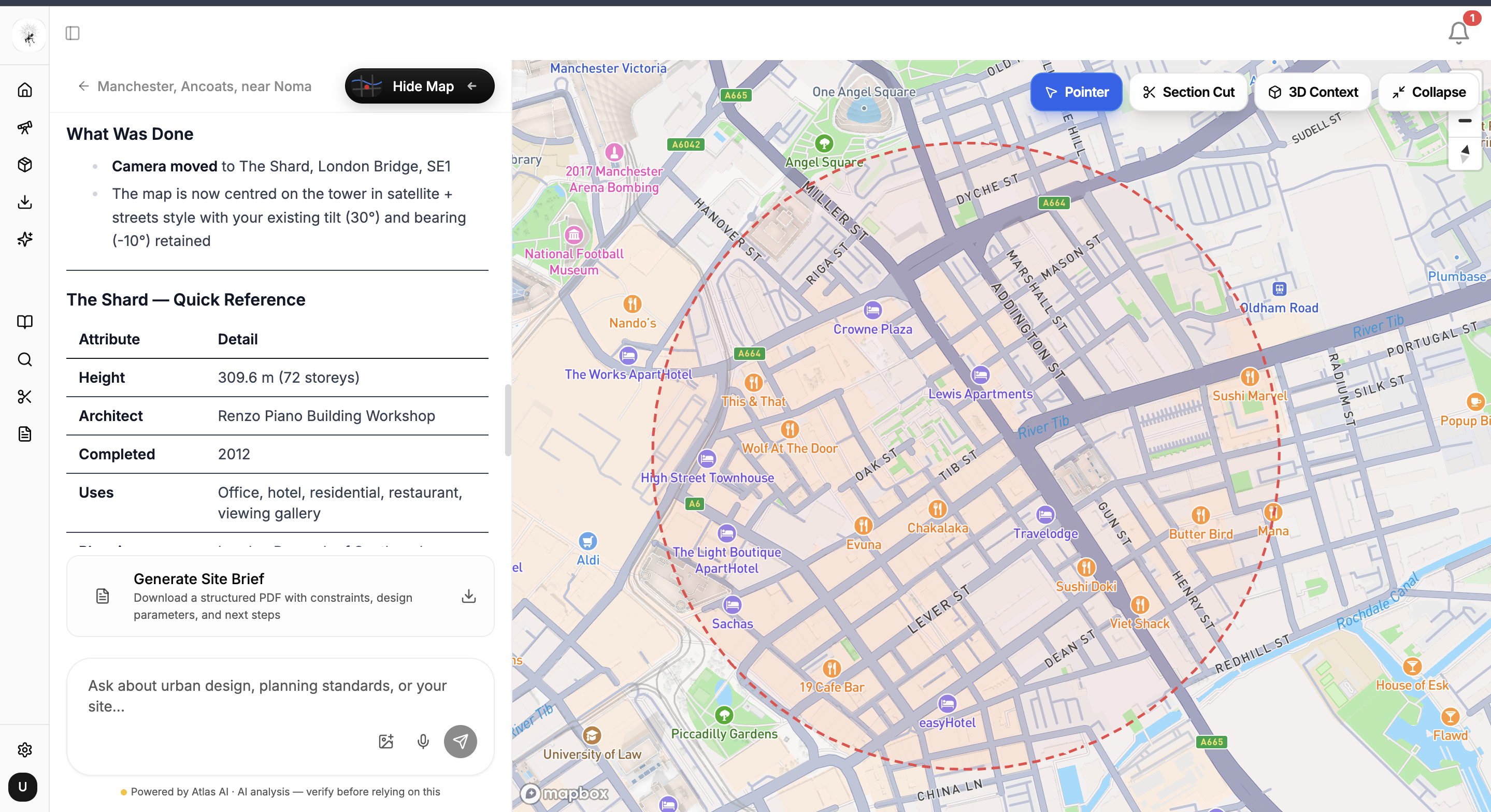
Task: Go back using the arrow beside Manchester title
Action: [x=83, y=86]
